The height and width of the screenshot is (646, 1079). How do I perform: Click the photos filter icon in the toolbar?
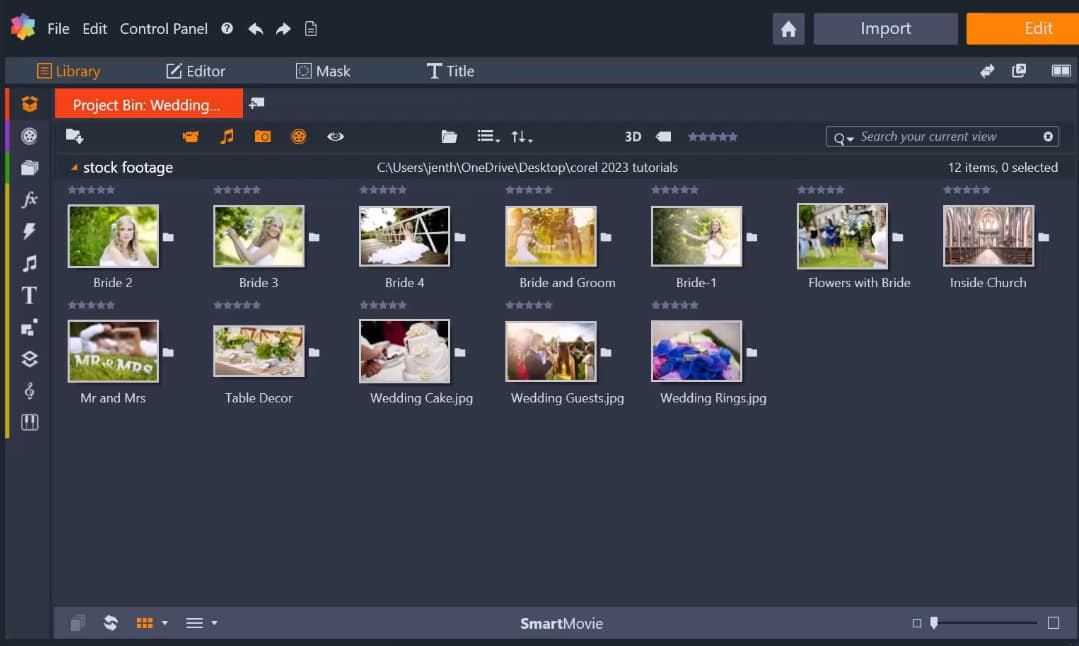(x=262, y=136)
